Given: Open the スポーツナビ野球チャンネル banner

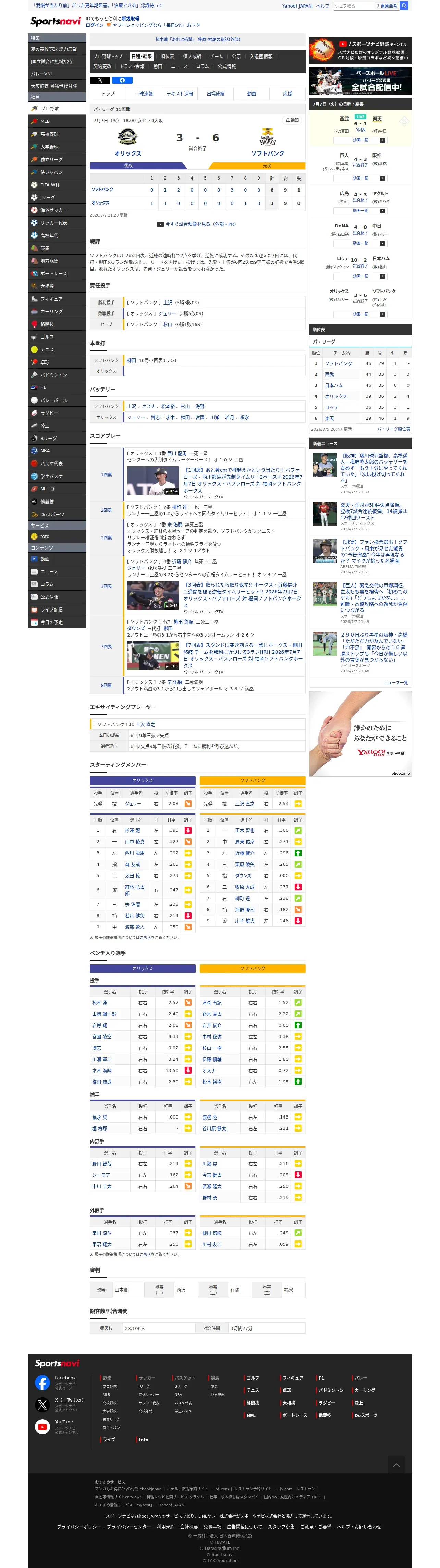Looking at the screenshot, I should point(360,50).
